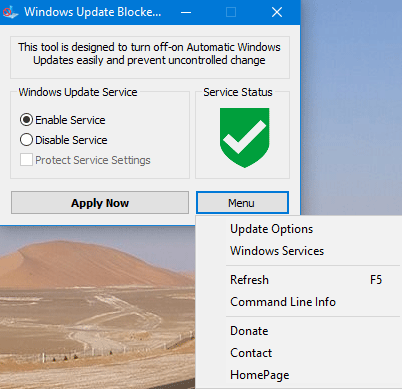Collapse the Menu button dropdown
The height and width of the screenshot is (391, 402).
242,203
